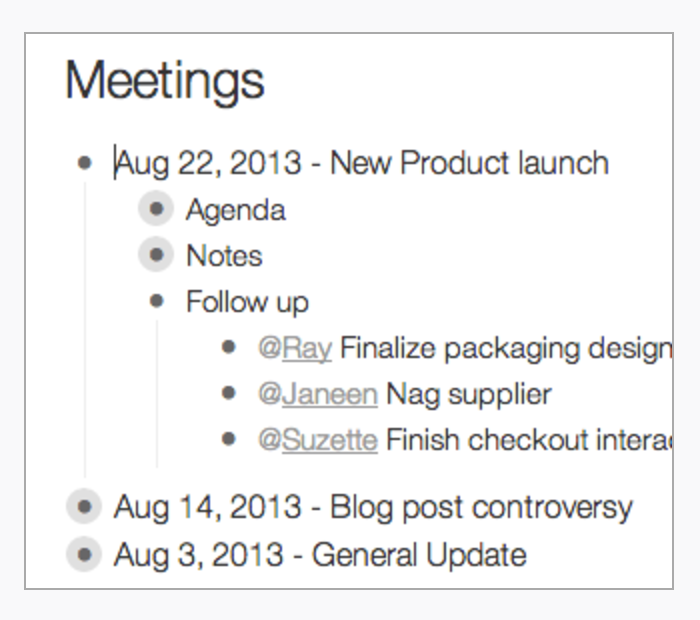This screenshot has width=700, height=620.
Task: Open the @Suzette tag link
Action: tap(318, 441)
